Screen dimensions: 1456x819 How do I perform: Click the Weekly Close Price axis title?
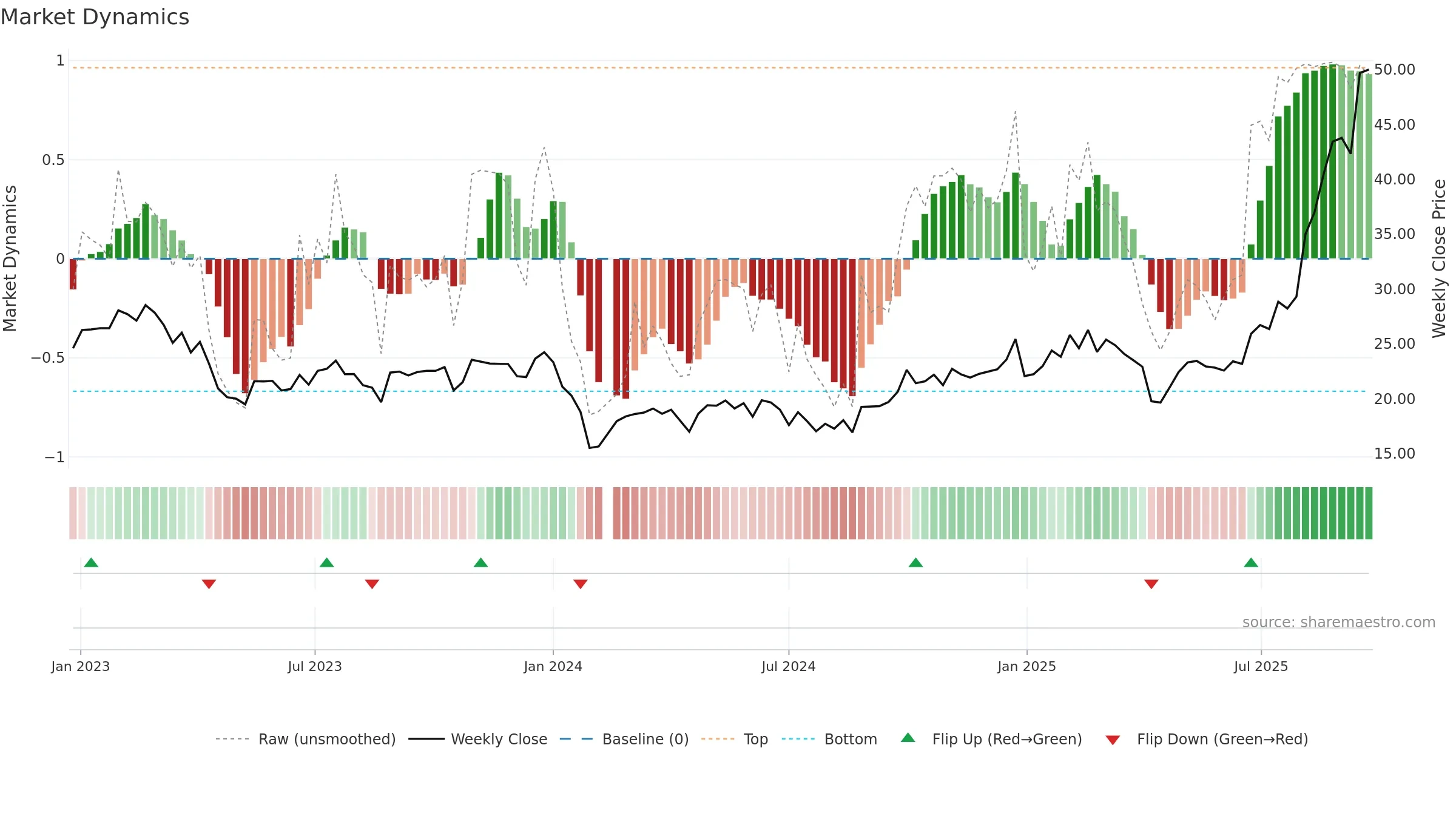coord(1439,258)
